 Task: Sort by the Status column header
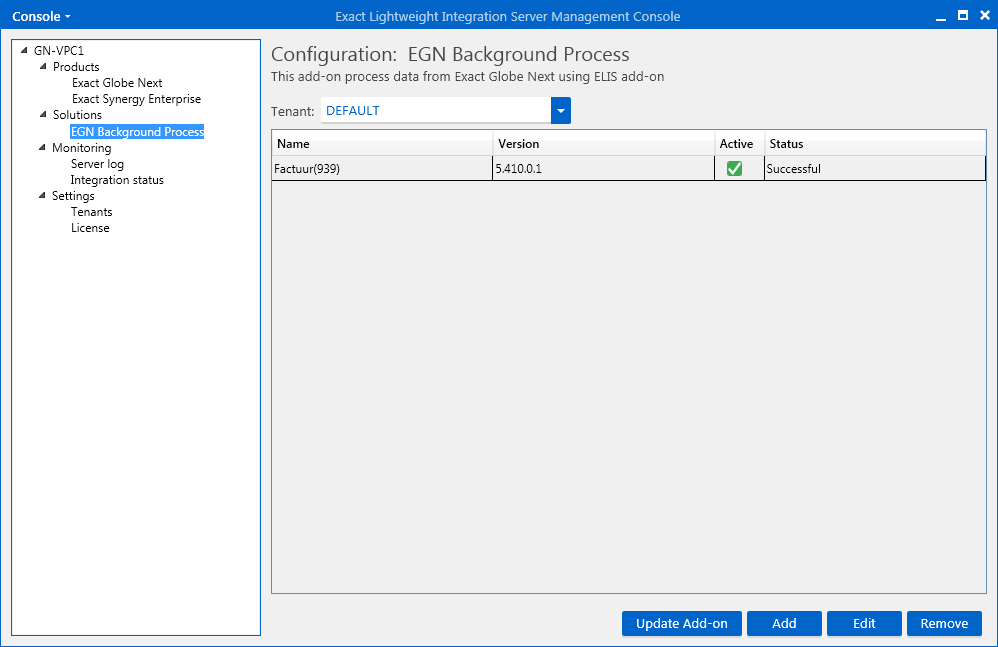pos(875,144)
